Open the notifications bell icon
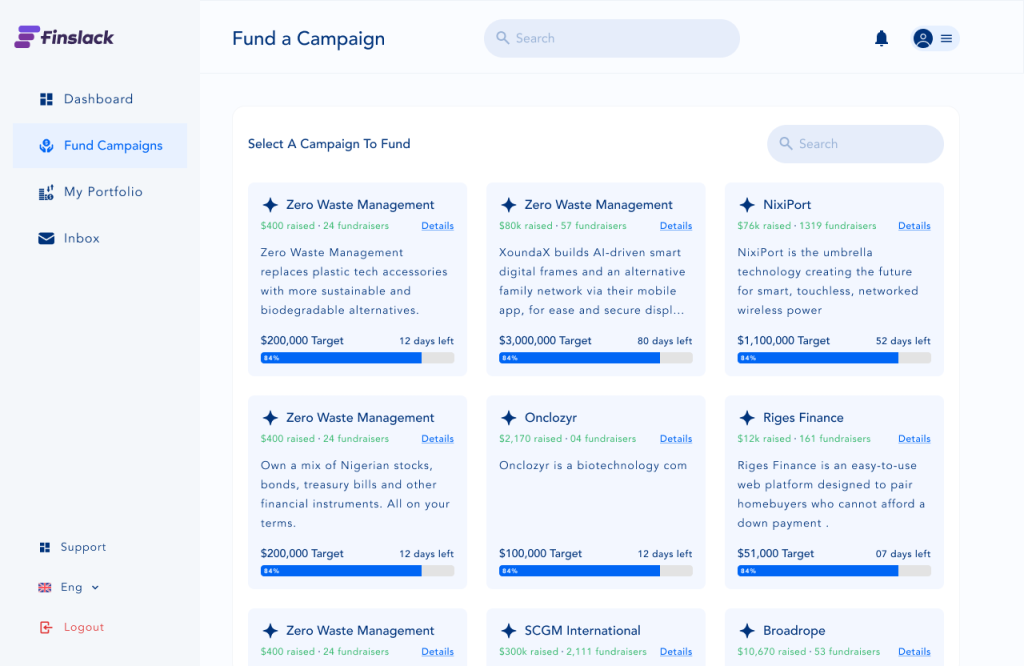This screenshot has width=1024, height=666. (x=881, y=38)
